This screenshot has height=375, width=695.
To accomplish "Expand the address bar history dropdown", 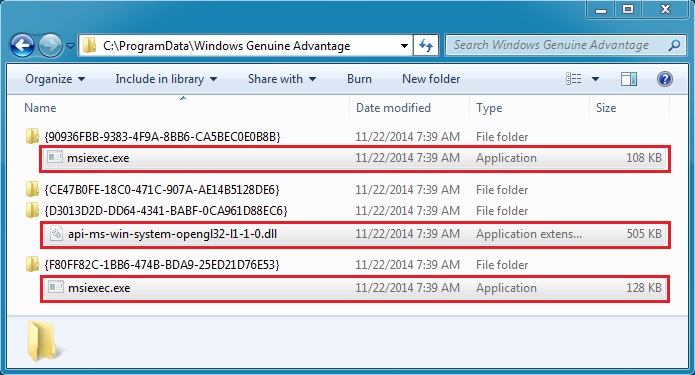I will (404, 46).
